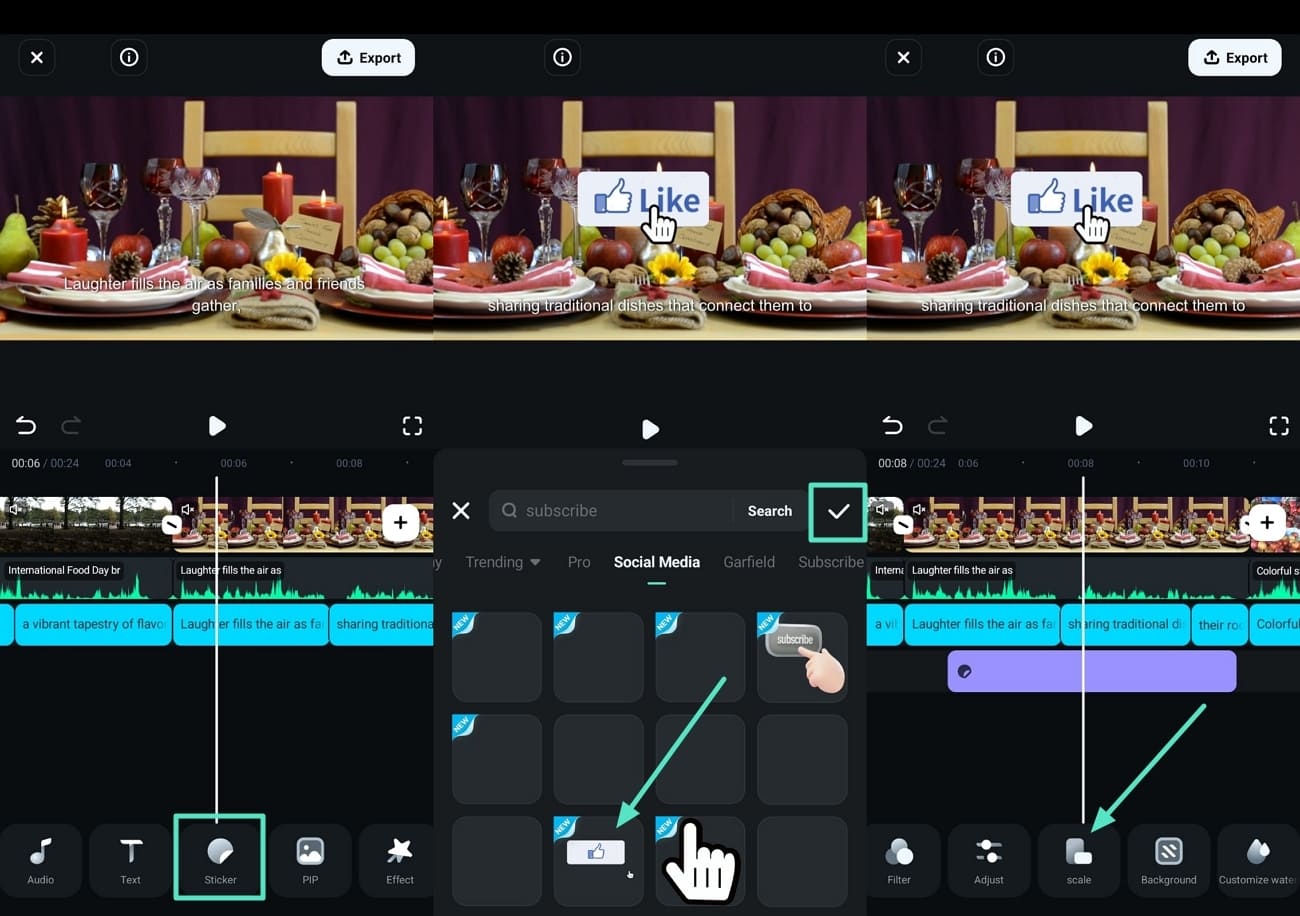Redo on the 00:08 timeline screen
1300x916 pixels.
[x=937, y=427]
